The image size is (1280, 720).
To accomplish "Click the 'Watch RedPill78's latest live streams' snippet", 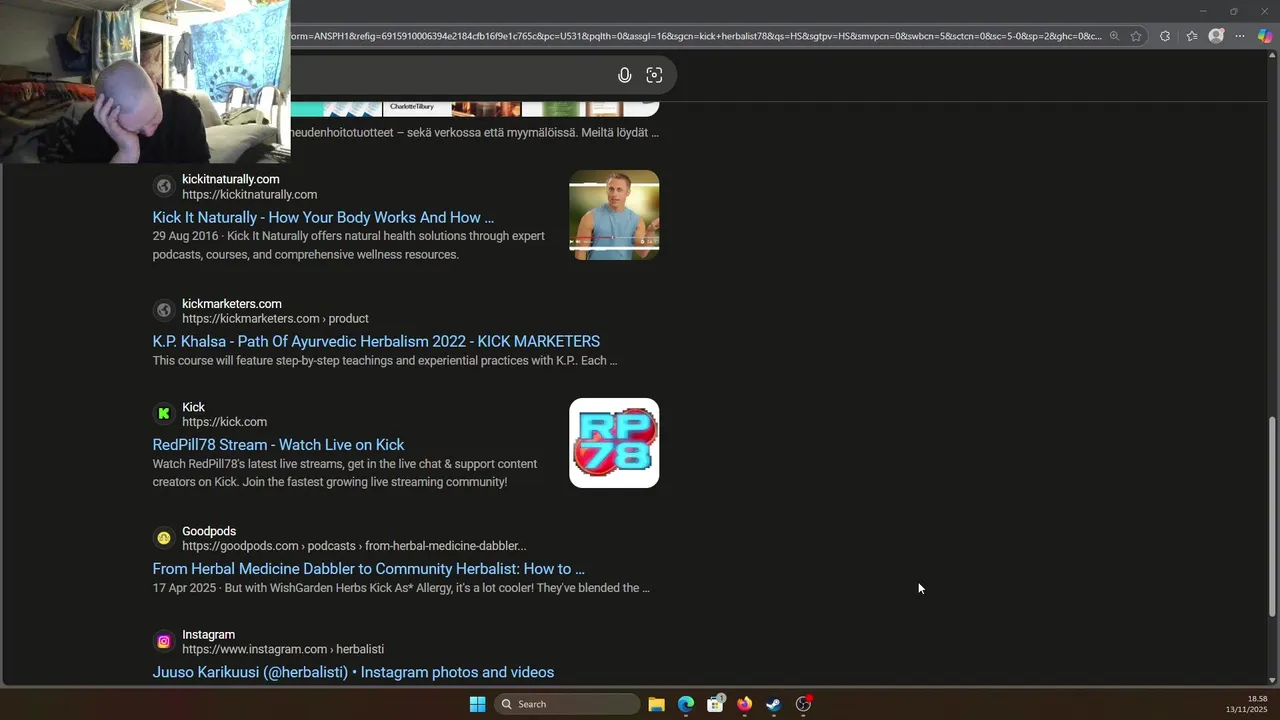I will [345, 473].
